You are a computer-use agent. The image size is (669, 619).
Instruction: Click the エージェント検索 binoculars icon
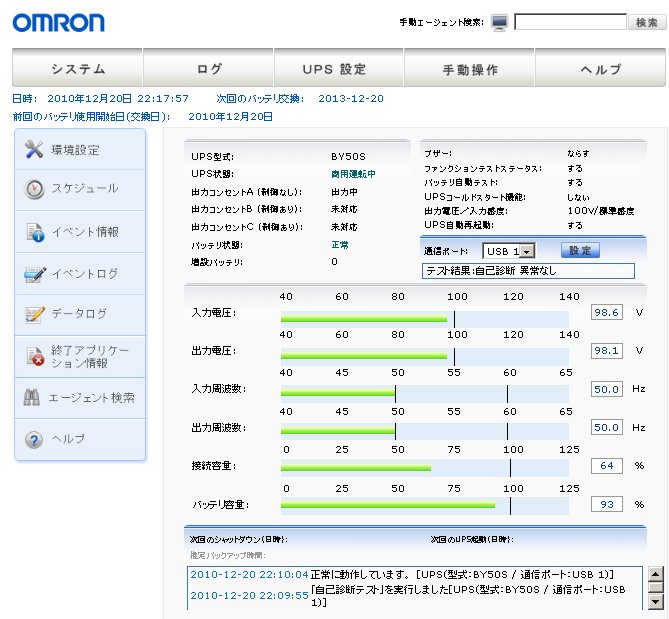coord(34,398)
